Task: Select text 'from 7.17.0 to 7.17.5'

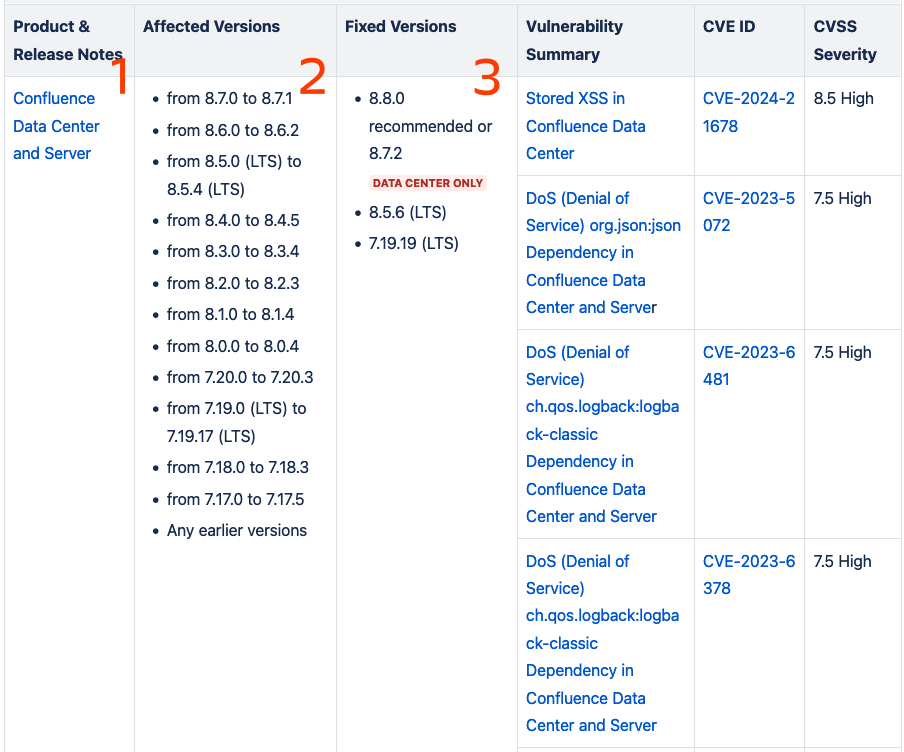Action: tap(235, 499)
